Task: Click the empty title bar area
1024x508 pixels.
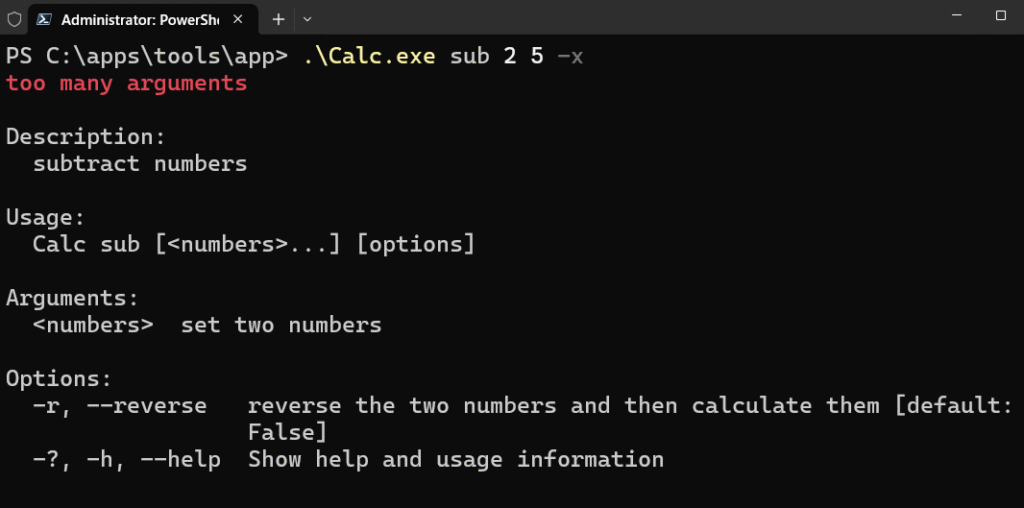Action: (620, 17)
